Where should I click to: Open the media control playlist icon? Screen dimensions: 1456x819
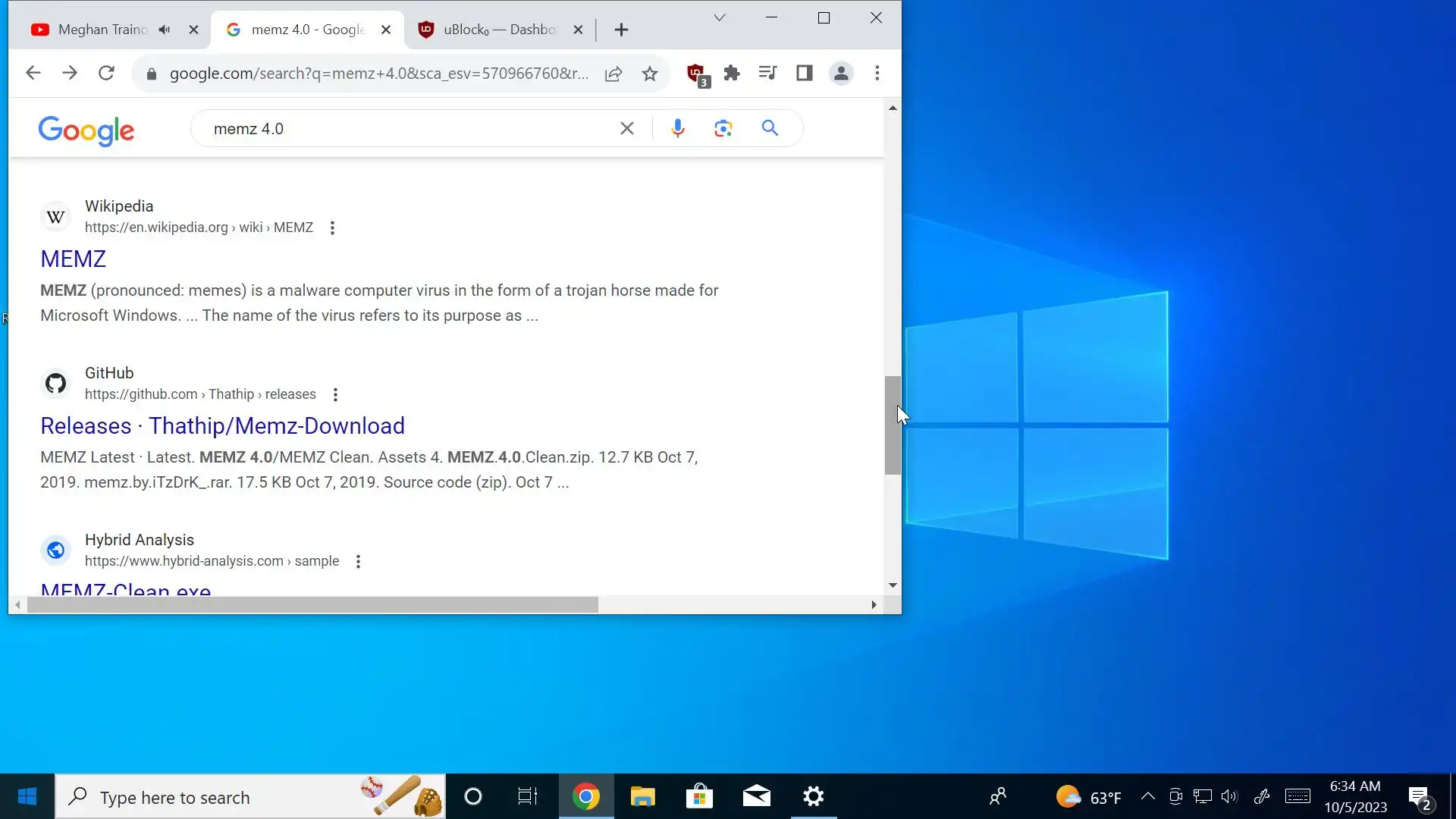[x=767, y=74]
